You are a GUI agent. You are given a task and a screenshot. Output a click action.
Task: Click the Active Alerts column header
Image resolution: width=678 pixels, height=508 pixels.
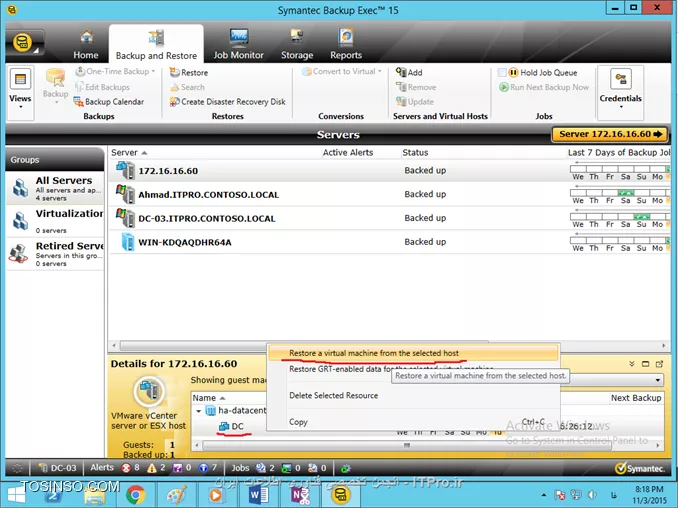pyautogui.click(x=348, y=153)
